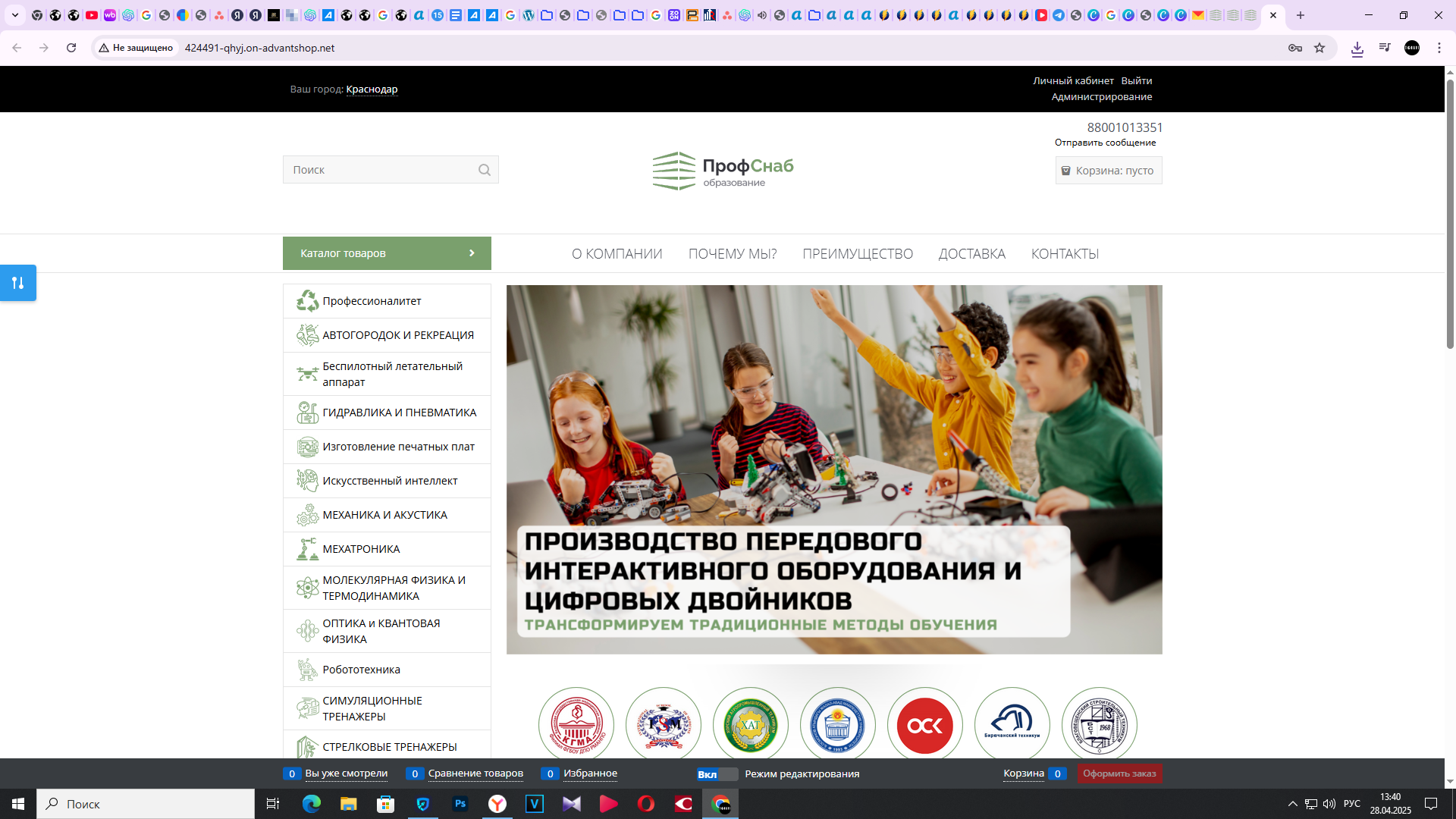Log out via the Выйти link
The image size is (1456, 819).
[1137, 80]
